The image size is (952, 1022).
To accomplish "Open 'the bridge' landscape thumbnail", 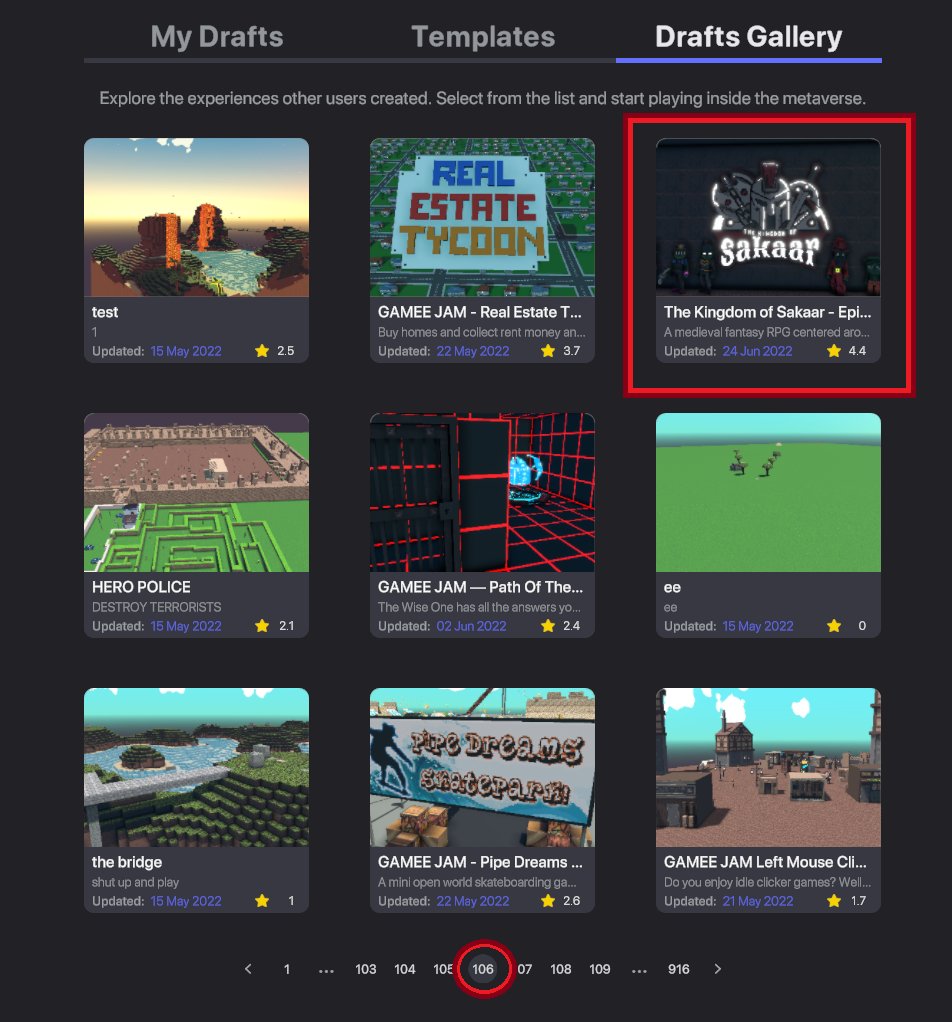I will 196,767.
